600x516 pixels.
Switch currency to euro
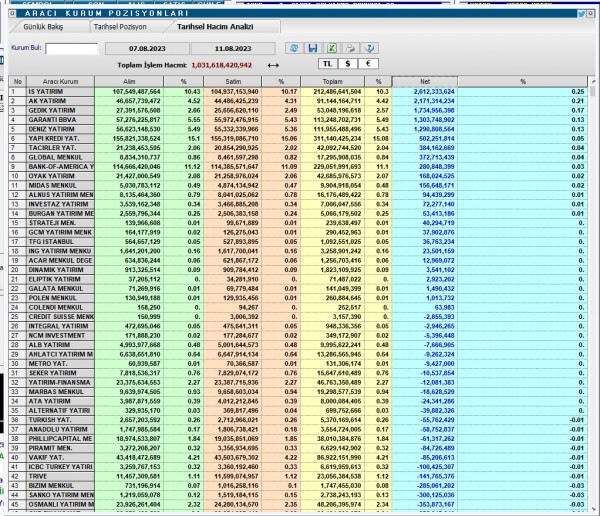tap(368, 64)
